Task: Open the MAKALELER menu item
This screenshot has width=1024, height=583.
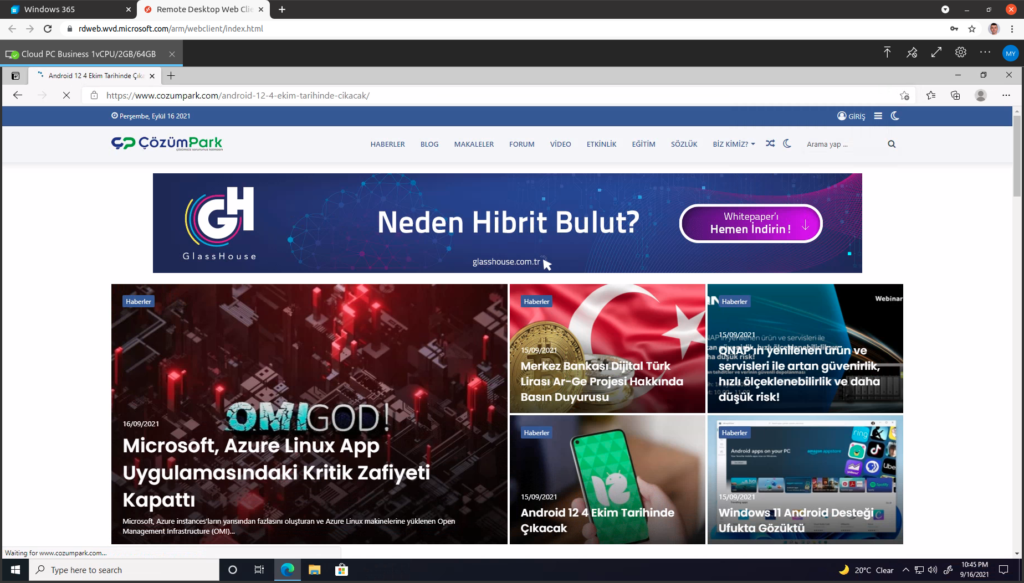Action: 473,144
